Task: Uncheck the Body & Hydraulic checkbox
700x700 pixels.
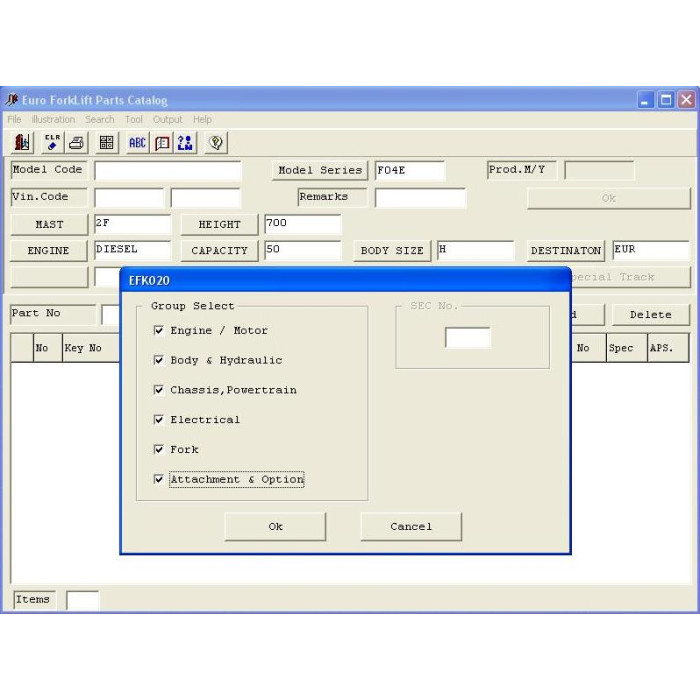Action: [x=158, y=360]
